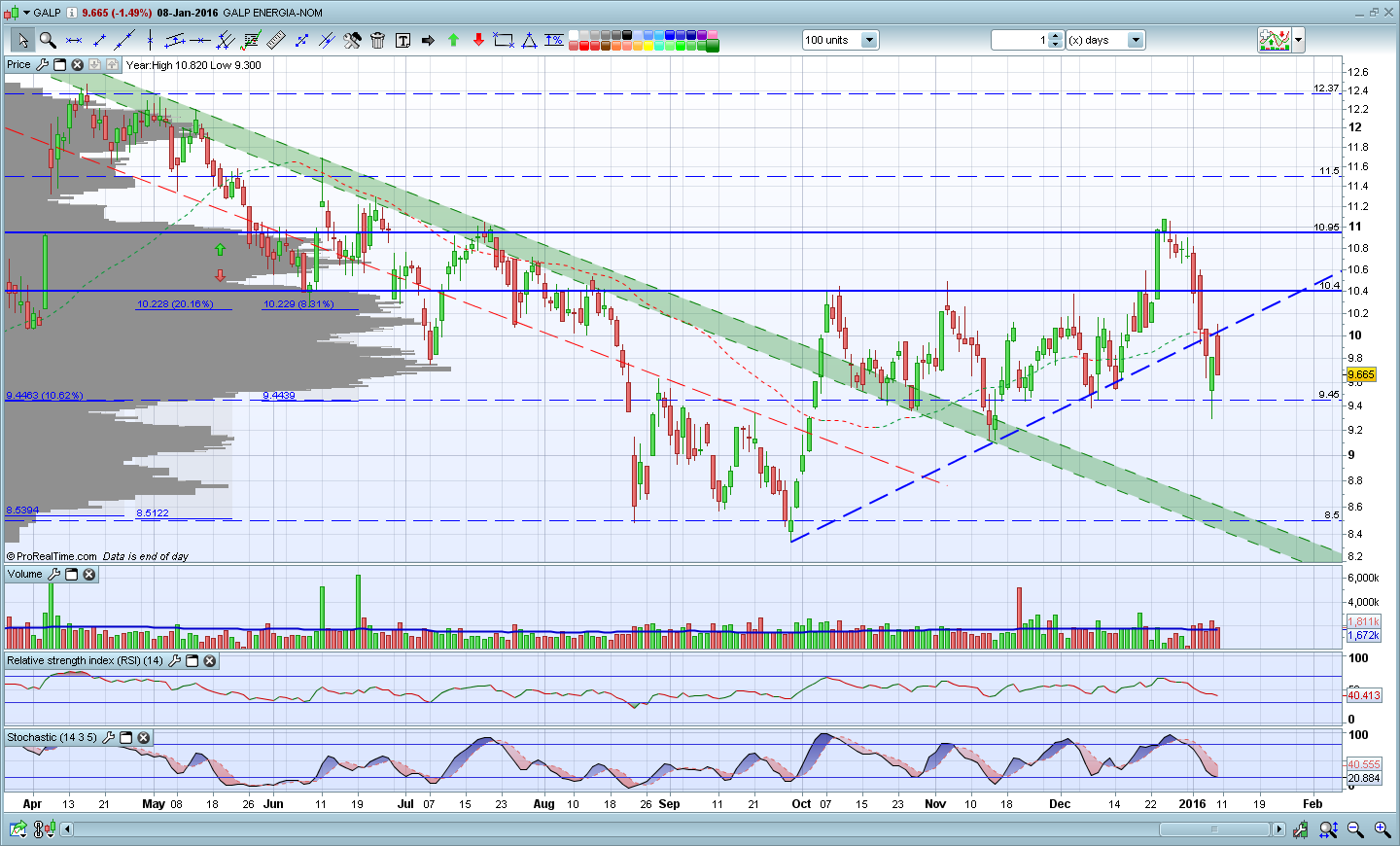The image size is (1400, 846).
Task: Maximize the Stochastic panel
Action: 125,738
